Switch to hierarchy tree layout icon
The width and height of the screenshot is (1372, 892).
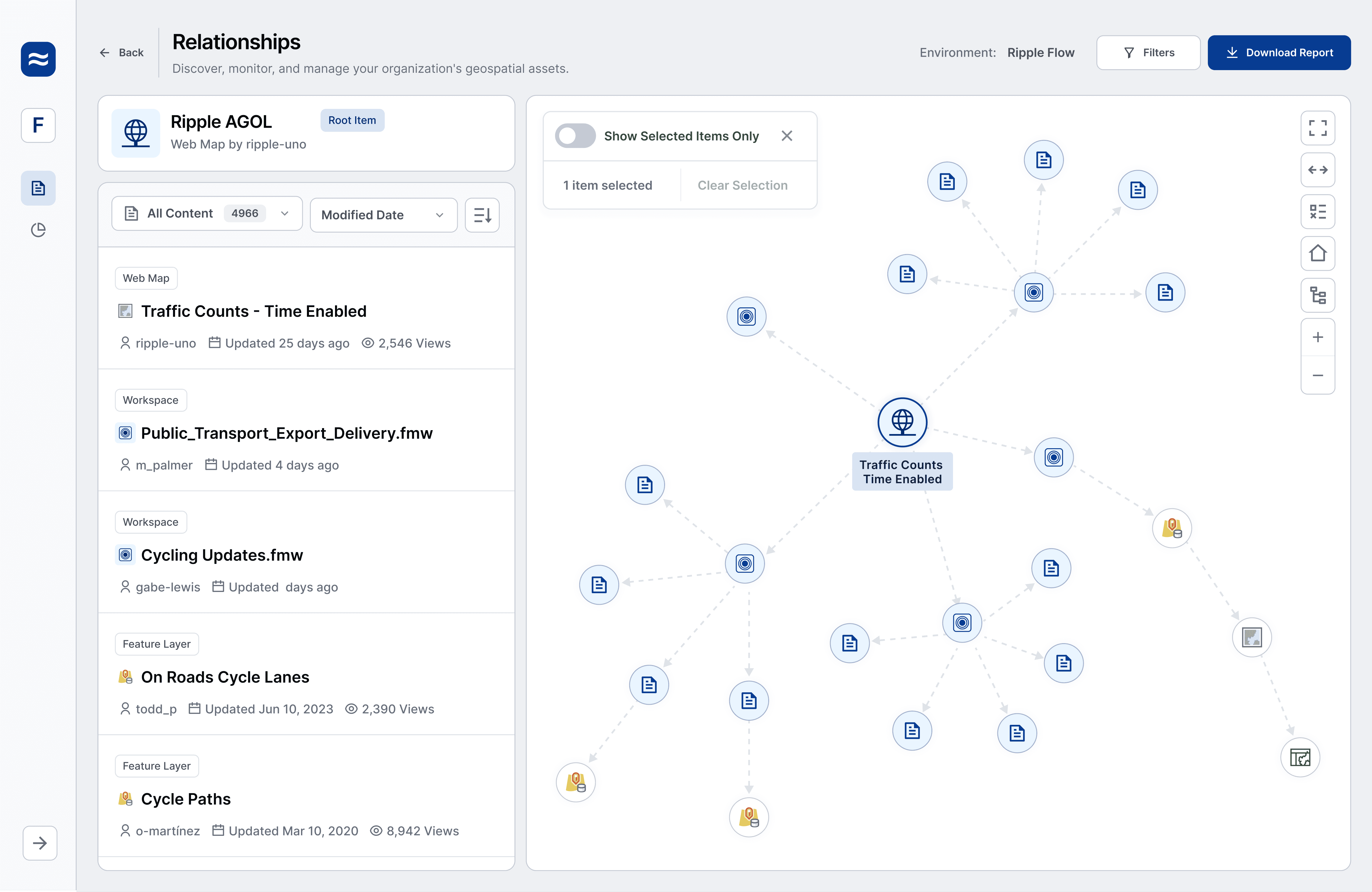coord(1318,295)
